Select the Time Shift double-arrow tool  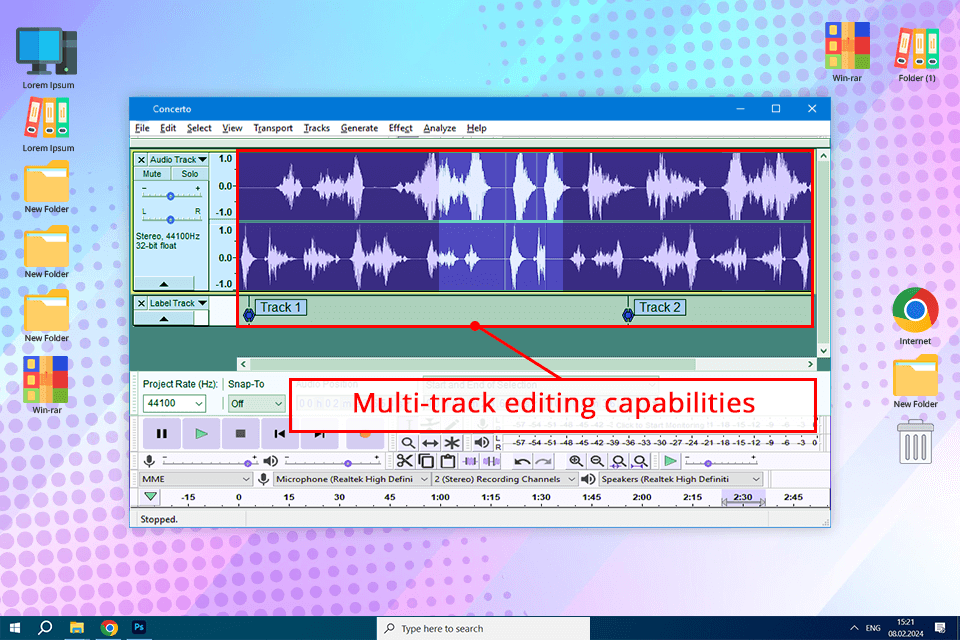430,443
